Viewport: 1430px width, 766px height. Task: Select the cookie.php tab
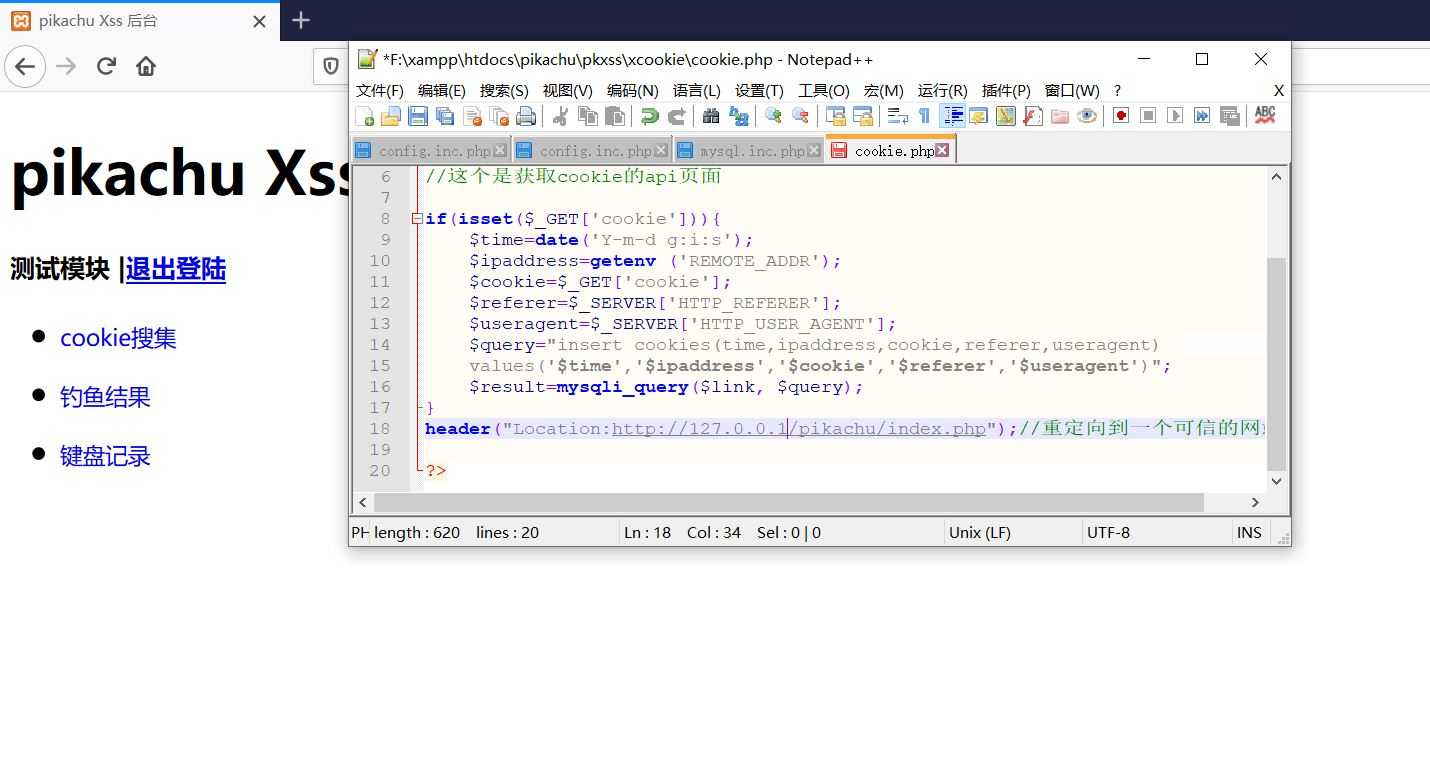[893, 151]
